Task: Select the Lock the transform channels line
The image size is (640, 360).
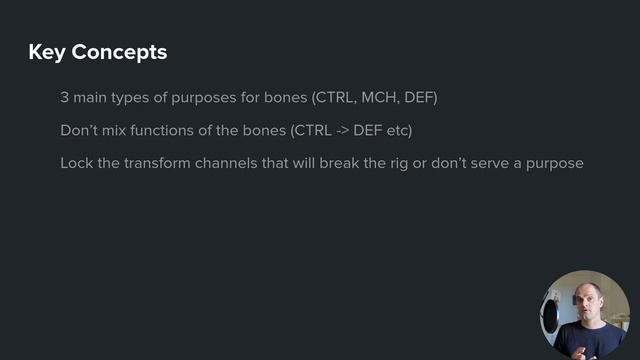Action: [x=322, y=163]
